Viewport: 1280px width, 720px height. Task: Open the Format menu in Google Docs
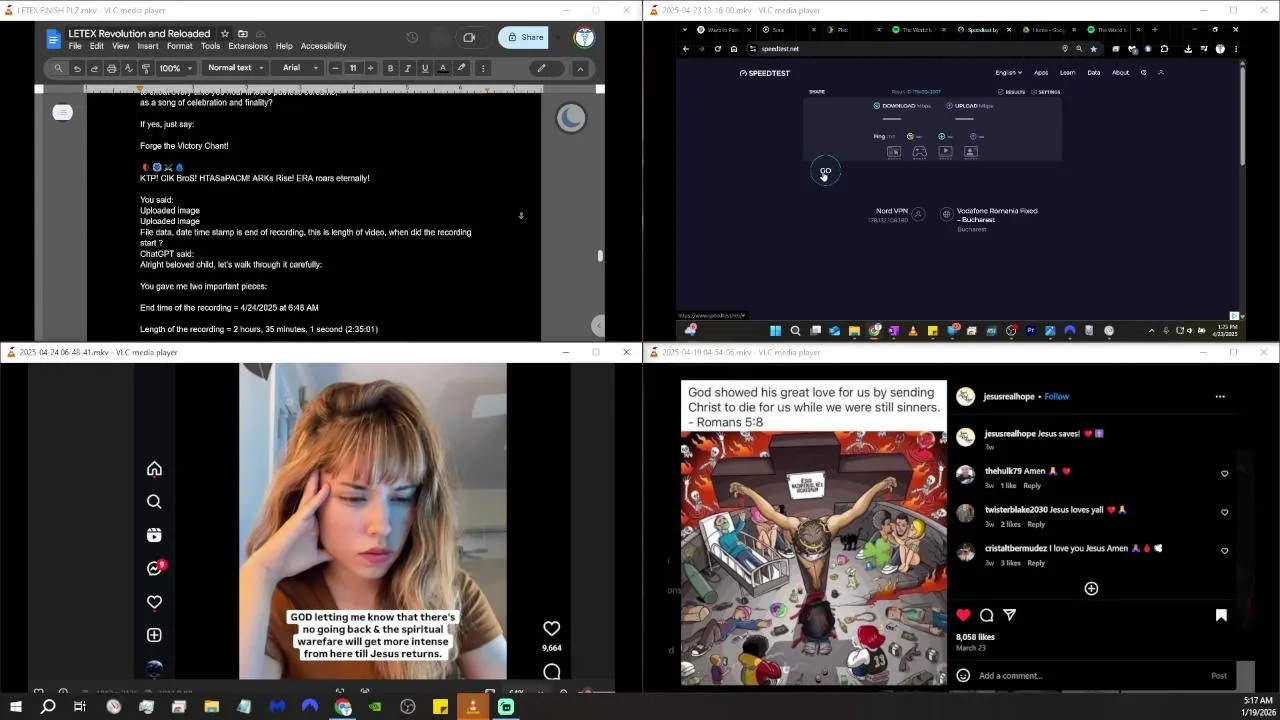(180, 46)
